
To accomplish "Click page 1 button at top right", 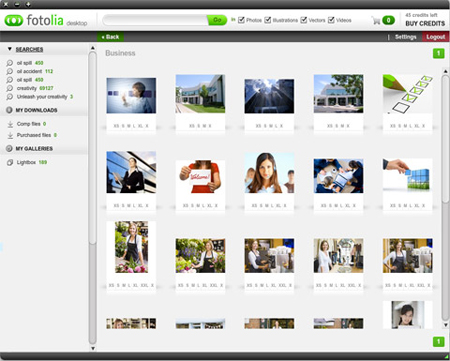I will pyautogui.click(x=438, y=53).
